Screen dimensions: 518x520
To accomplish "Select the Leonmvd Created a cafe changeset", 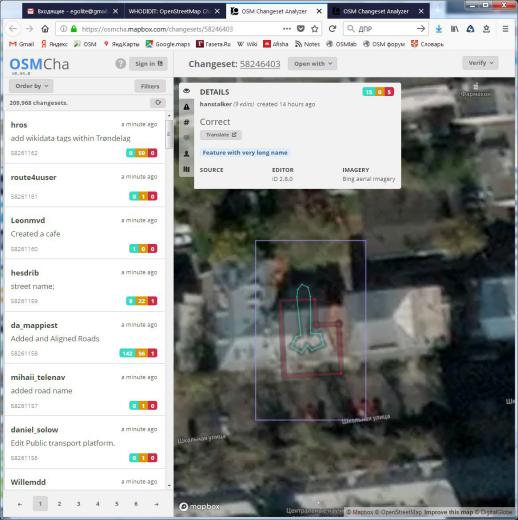I will coord(85,233).
